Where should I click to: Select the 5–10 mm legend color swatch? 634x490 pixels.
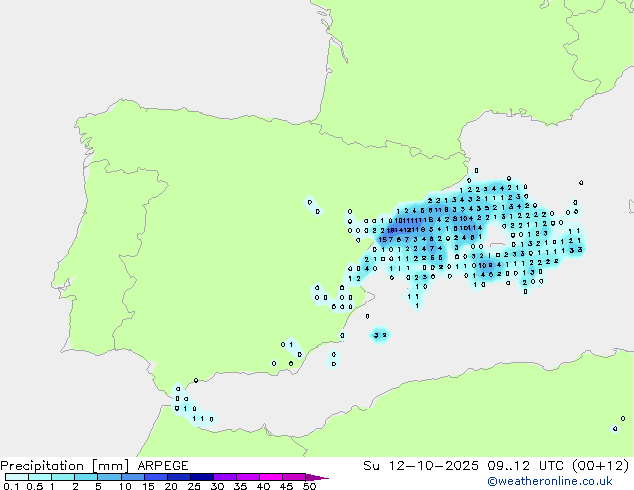pyautogui.click(x=109, y=477)
